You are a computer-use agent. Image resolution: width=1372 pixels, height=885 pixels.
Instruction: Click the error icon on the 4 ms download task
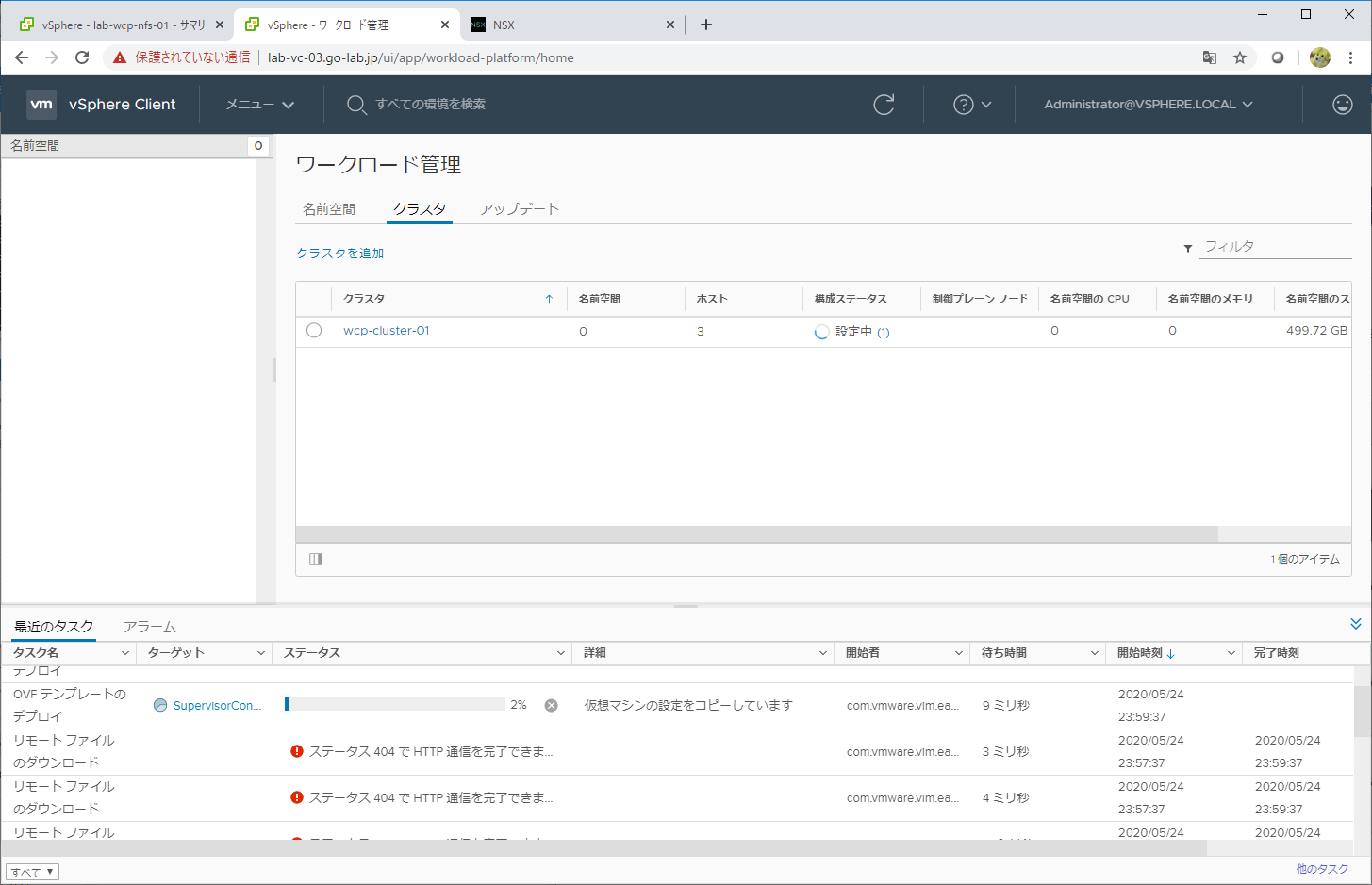click(297, 797)
